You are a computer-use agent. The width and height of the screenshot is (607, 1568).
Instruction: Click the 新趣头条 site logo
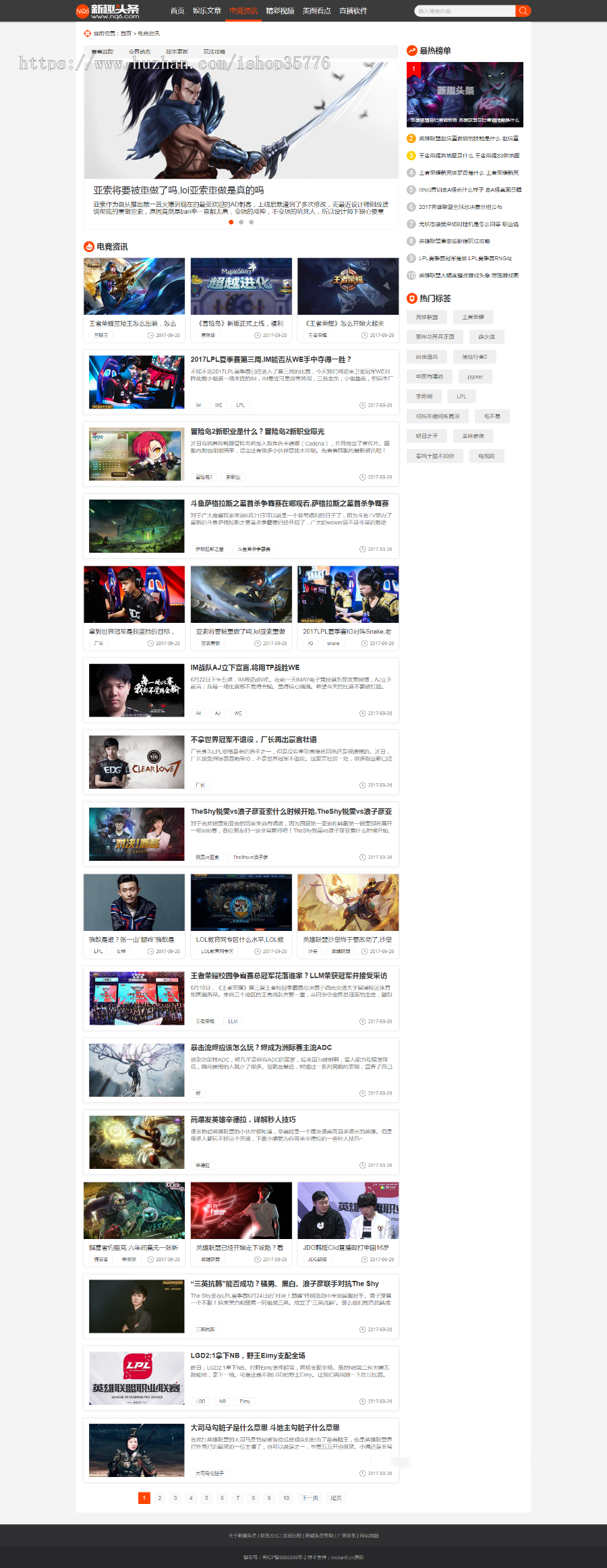(x=108, y=11)
